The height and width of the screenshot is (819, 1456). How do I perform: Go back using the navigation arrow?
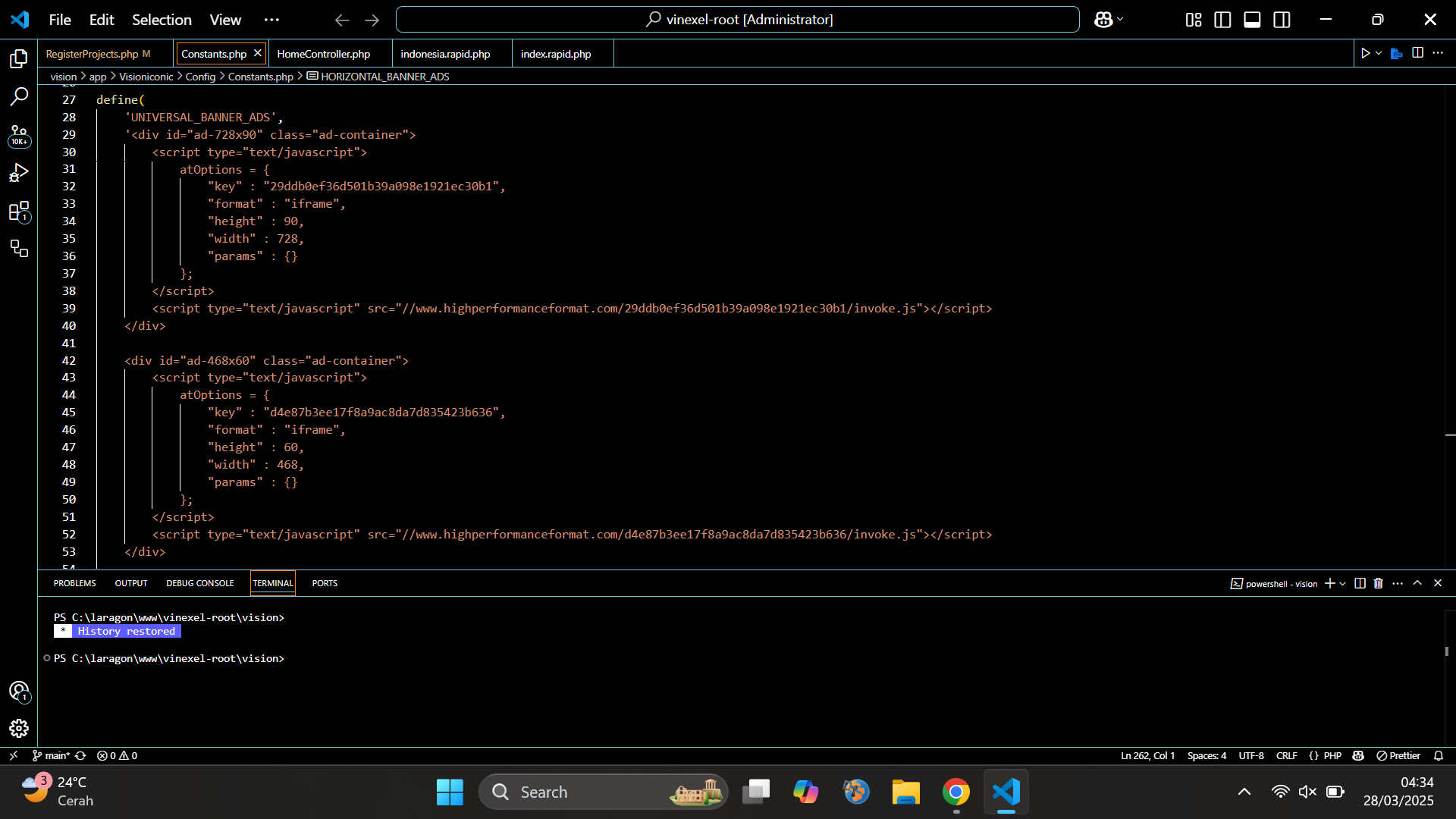pos(342,20)
